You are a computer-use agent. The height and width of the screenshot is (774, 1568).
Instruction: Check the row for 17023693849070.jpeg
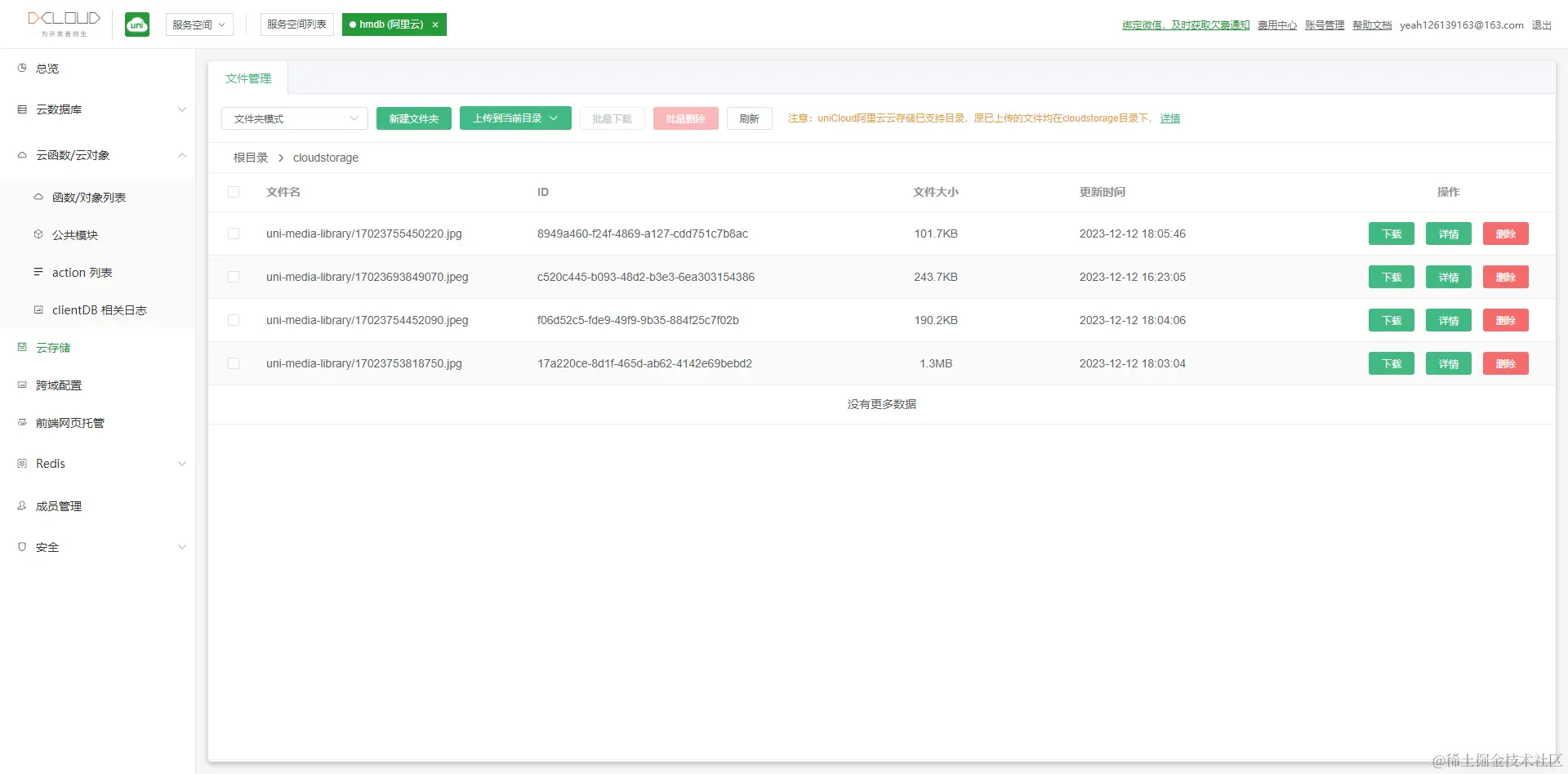tap(234, 277)
